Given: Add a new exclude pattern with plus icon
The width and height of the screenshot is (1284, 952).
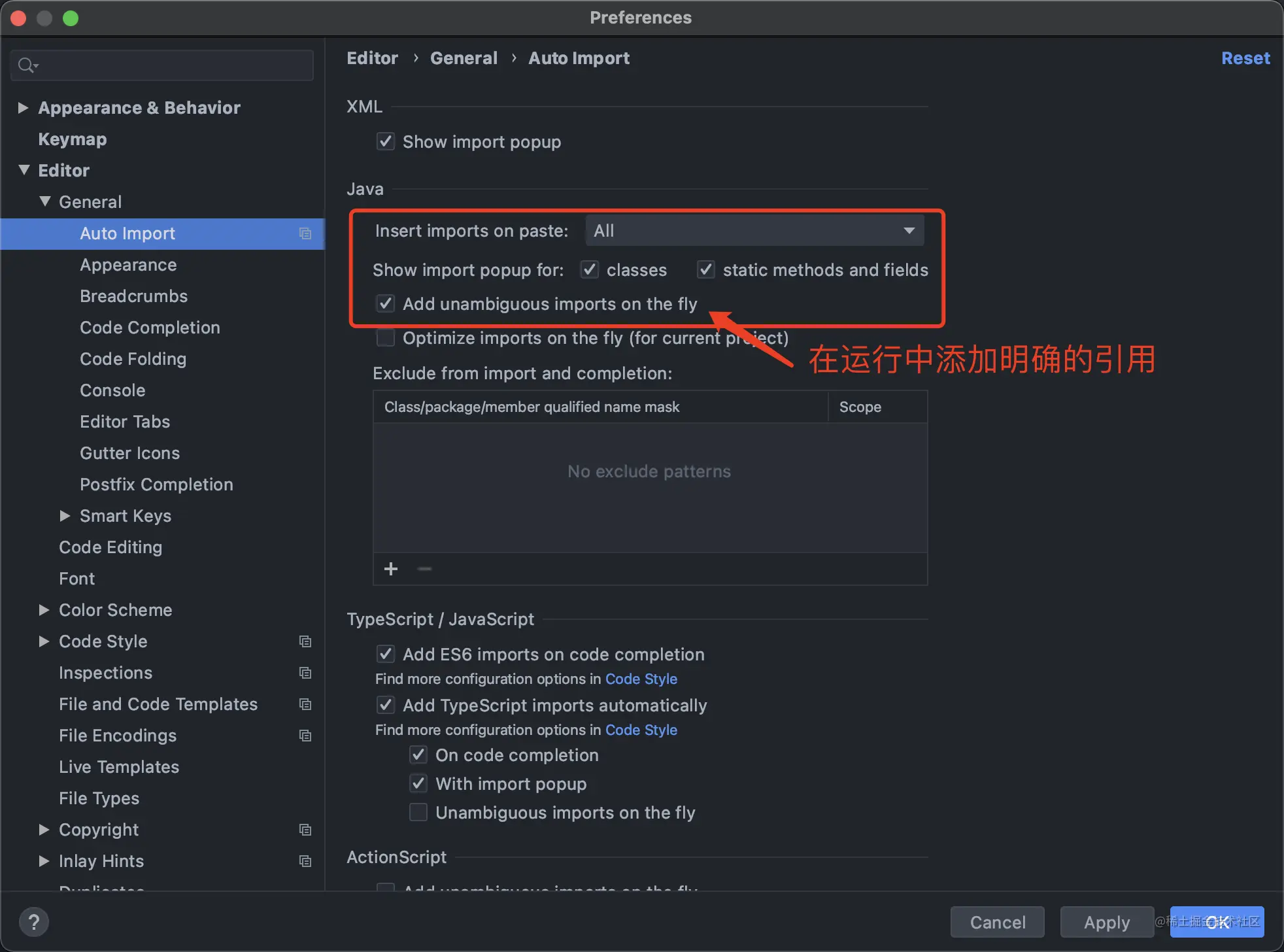Looking at the screenshot, I should point(391,569).
